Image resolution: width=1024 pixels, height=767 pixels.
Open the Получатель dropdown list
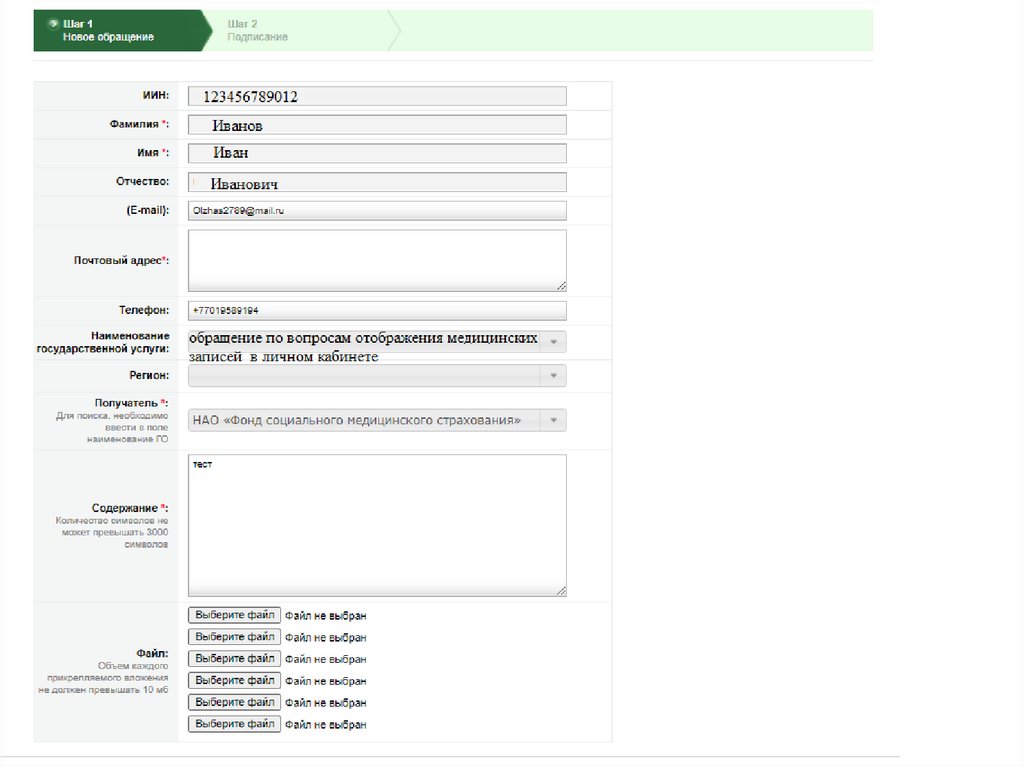377,420
